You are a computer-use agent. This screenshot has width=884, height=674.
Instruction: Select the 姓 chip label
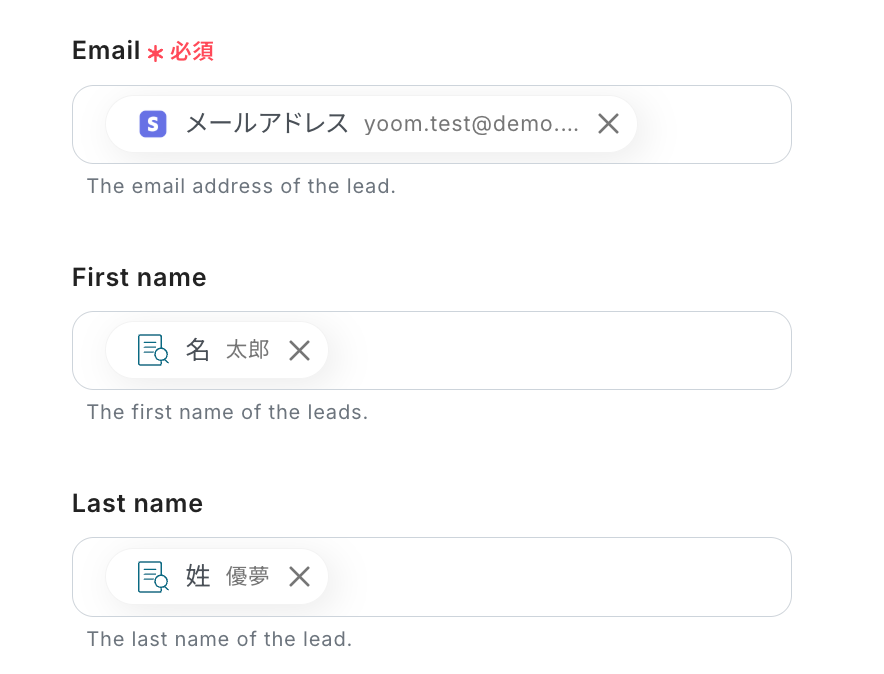[x=198, y=576]
